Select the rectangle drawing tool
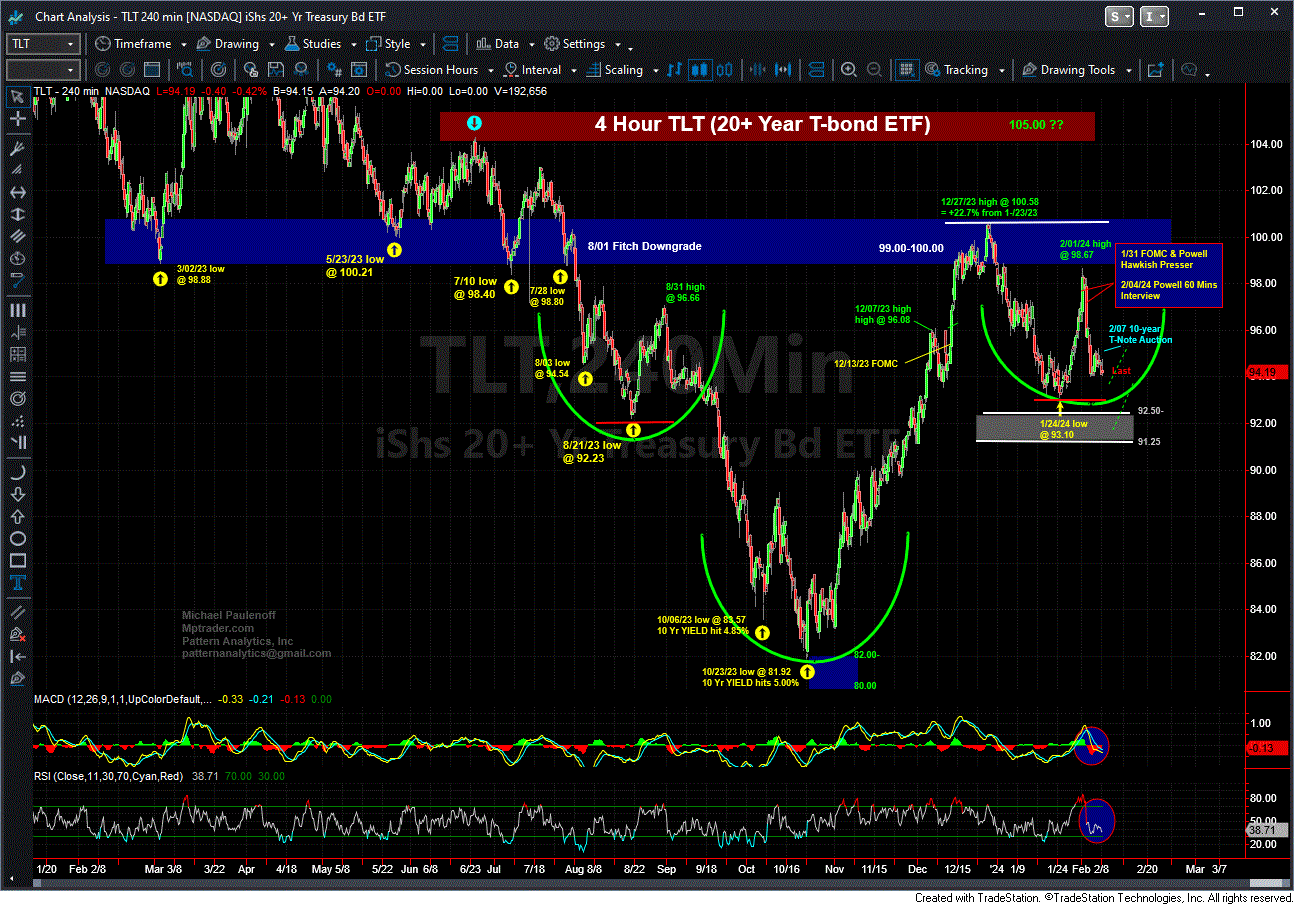Screen dimensions: 1294x904 click(16, 560)
